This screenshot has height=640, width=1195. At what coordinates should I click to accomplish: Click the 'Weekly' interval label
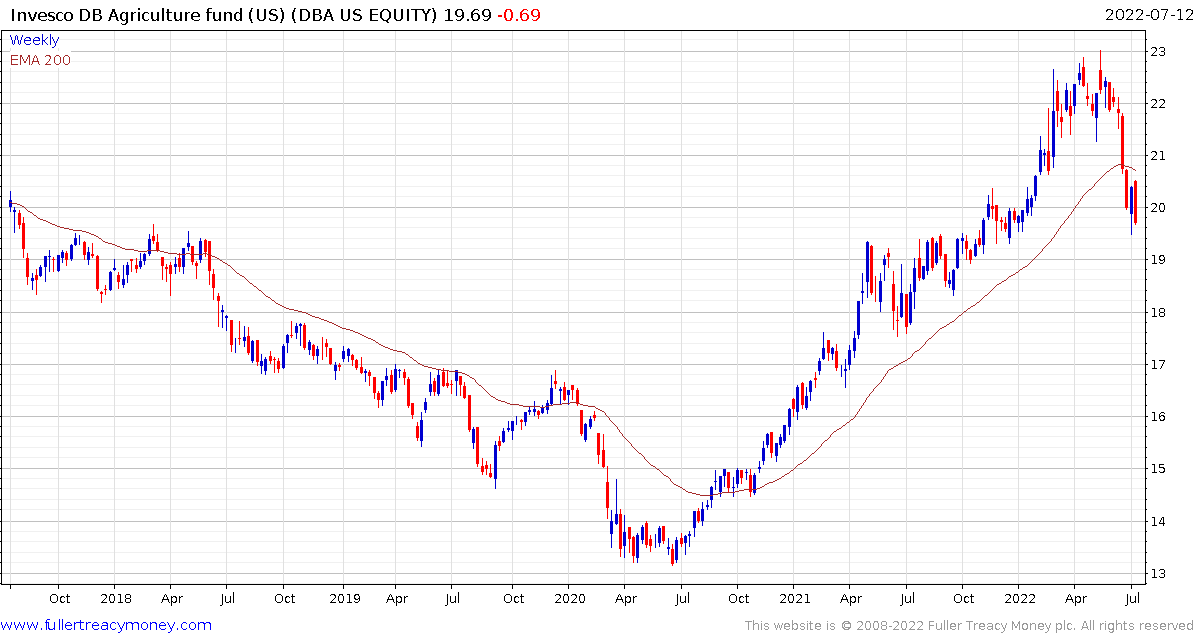click(x=34, y=41)
